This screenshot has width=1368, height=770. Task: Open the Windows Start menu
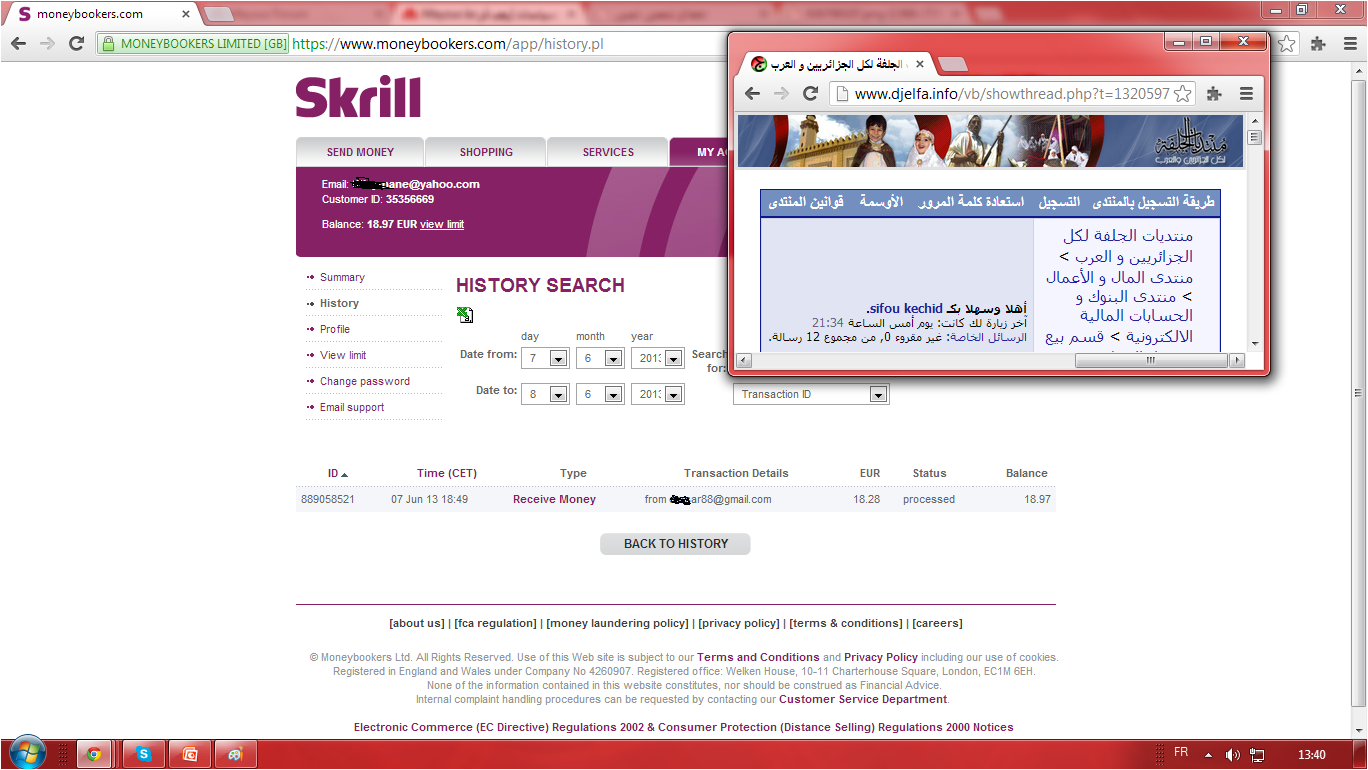tap(27, 753)
